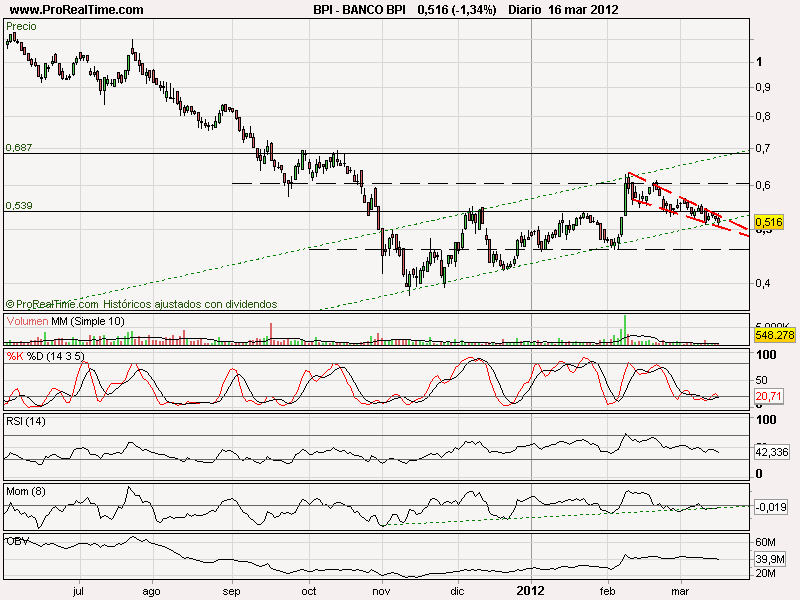Click the 0,516 (-1,34%) quote in the title
Image resolution: width=800 pixels, height=600 pixels.
[x=457, y=10]
